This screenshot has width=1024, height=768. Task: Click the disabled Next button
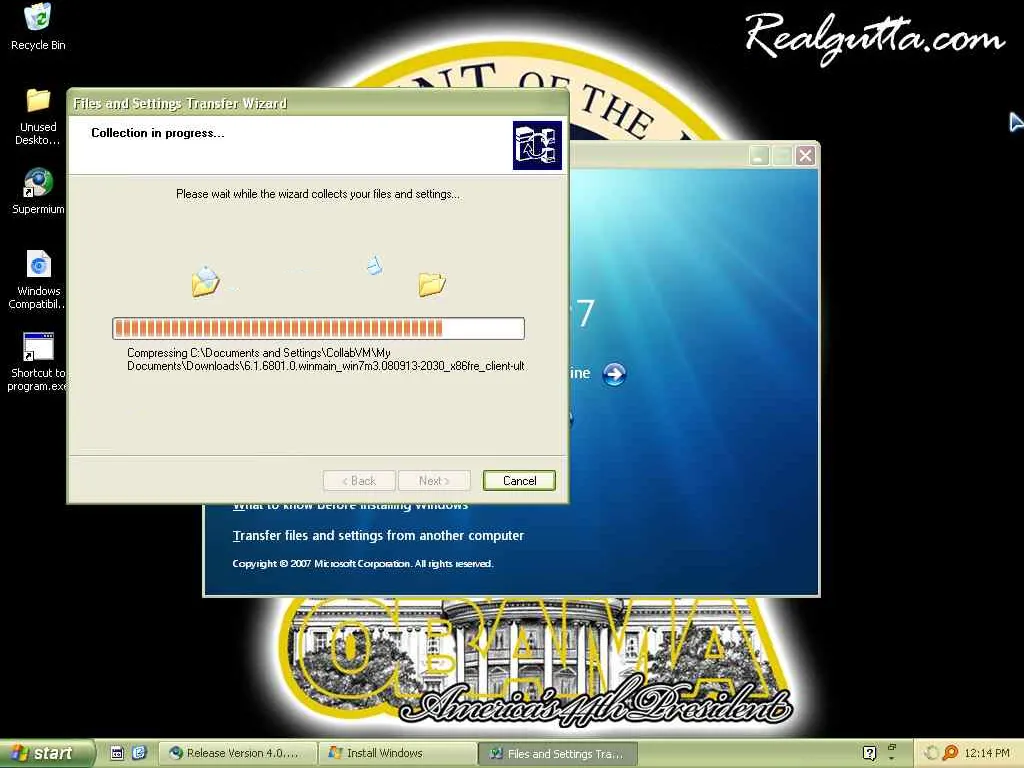(434, 481)
